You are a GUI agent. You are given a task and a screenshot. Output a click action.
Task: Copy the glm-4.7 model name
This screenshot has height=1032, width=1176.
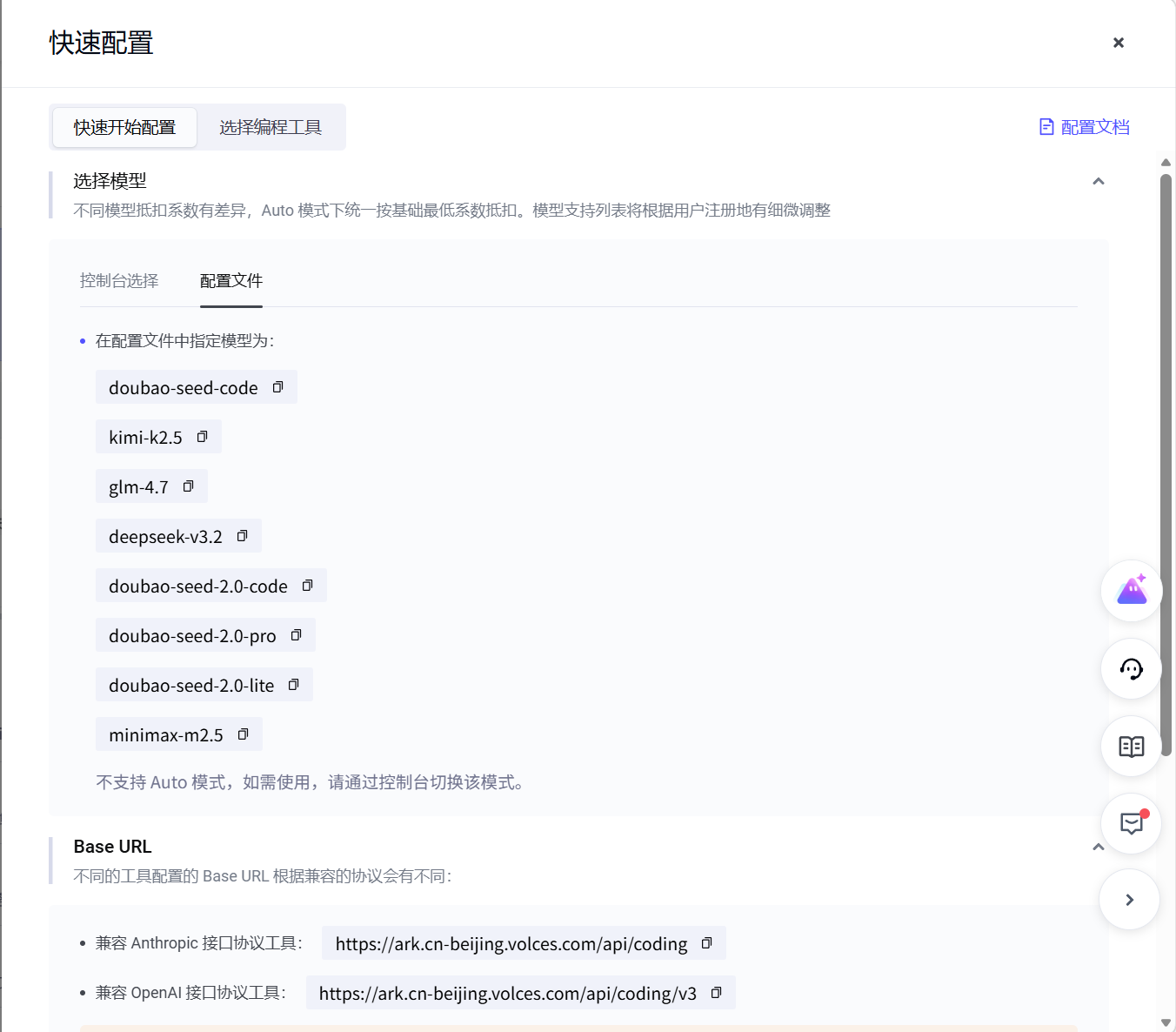[189, 486]
